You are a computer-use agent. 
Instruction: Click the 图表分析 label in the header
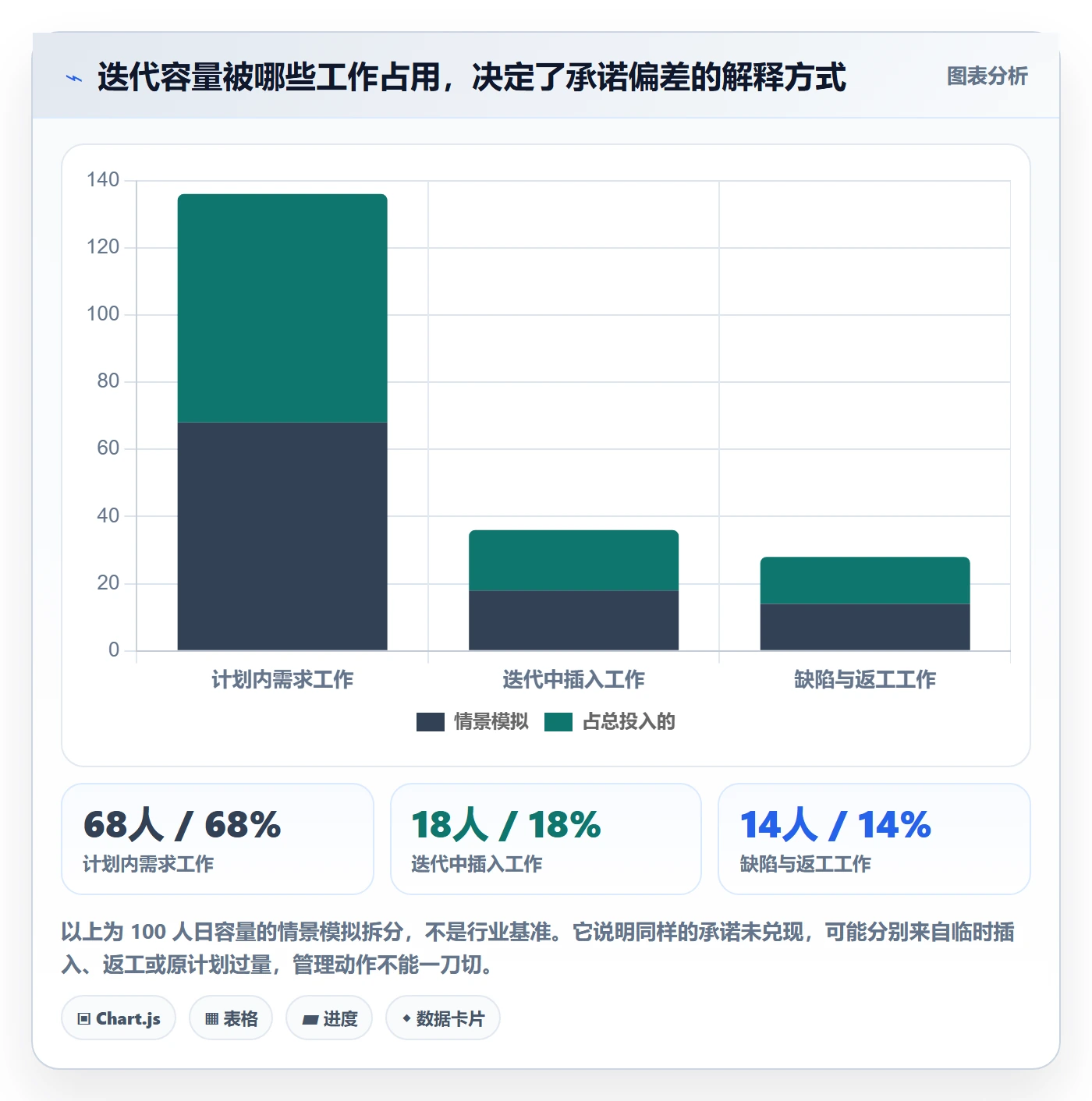[x=987, y=76]
